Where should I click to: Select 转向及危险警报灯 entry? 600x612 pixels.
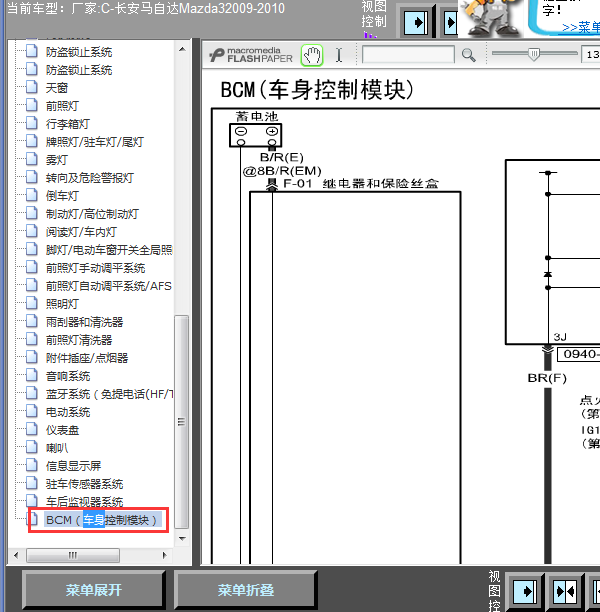point(90,178)
